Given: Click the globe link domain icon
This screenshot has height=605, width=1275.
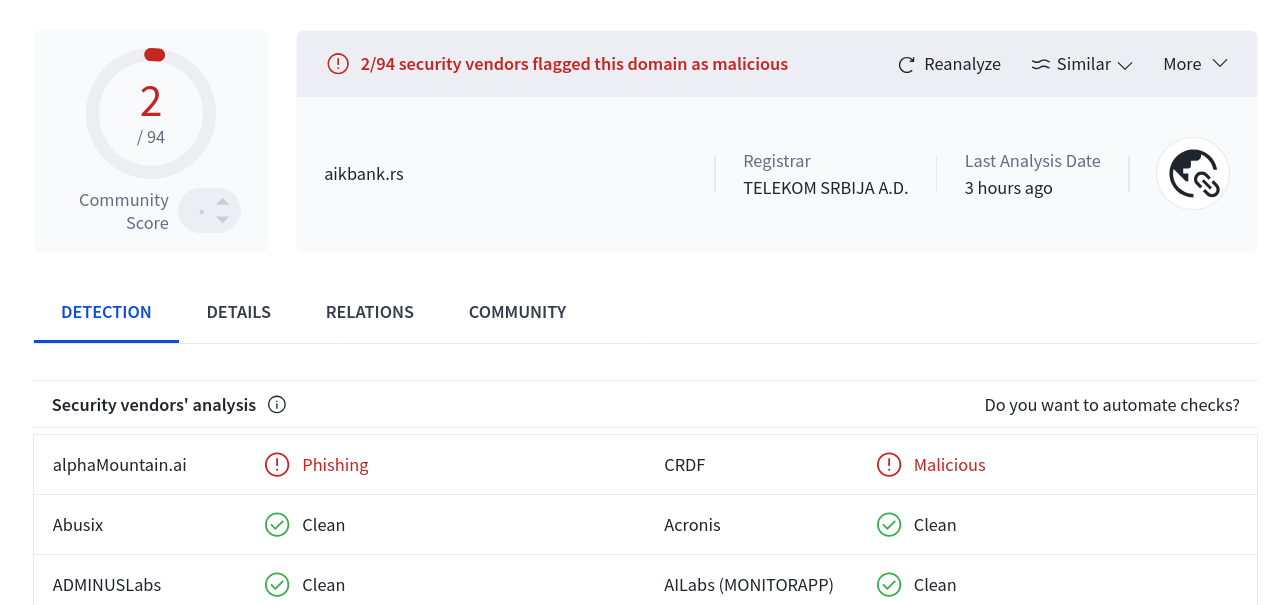Looking at the screenshot, I should (x=1193, y=174).
